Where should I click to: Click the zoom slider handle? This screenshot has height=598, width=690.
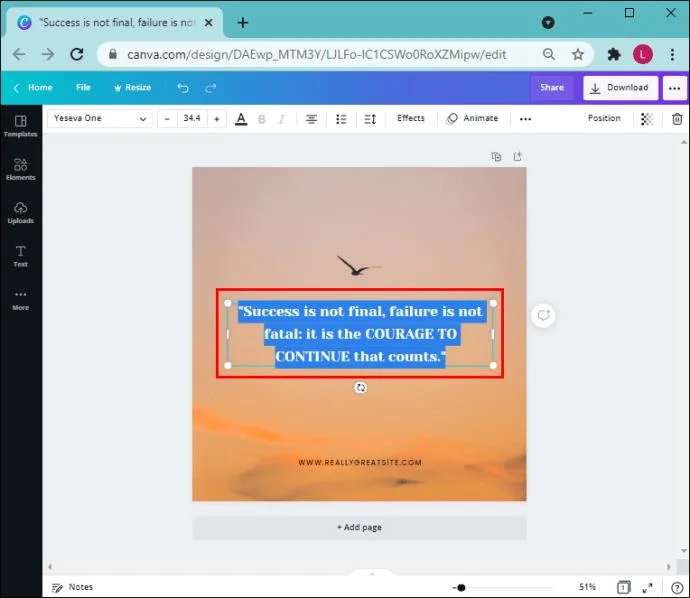(x=461, y=587)
